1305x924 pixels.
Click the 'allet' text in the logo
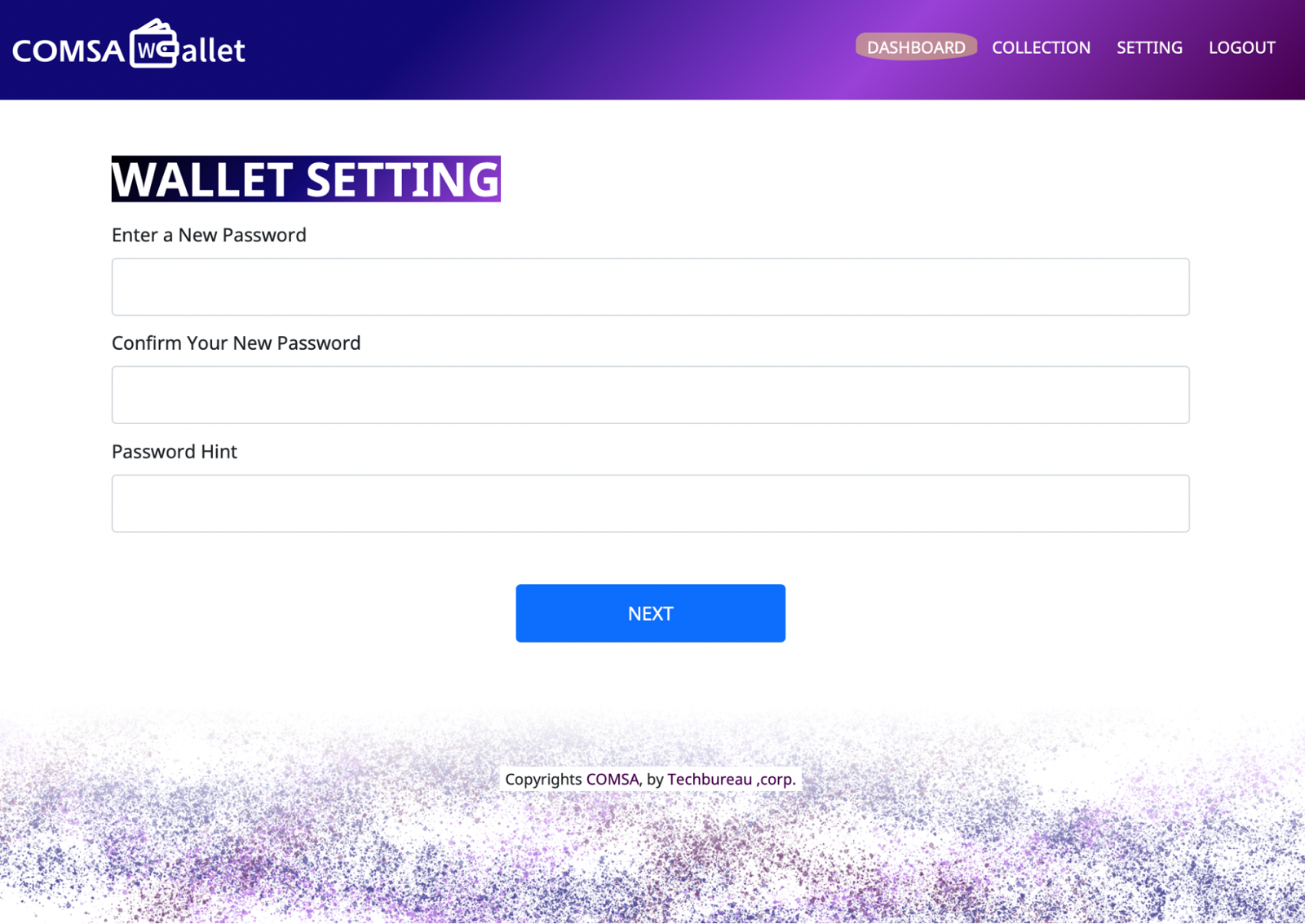[213, 51]
